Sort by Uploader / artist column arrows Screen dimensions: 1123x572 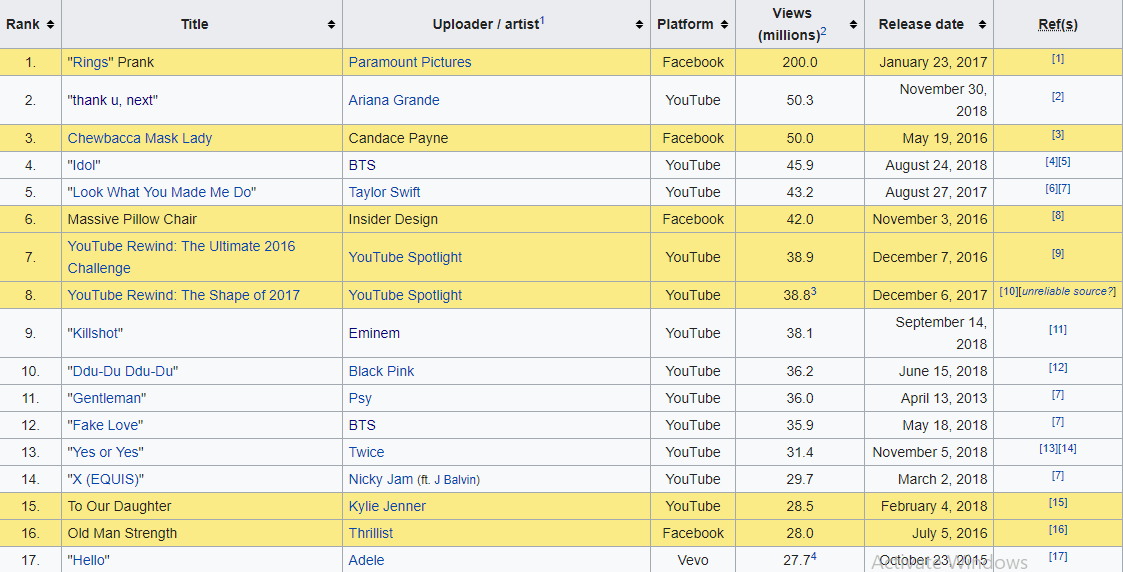point(639,24)
